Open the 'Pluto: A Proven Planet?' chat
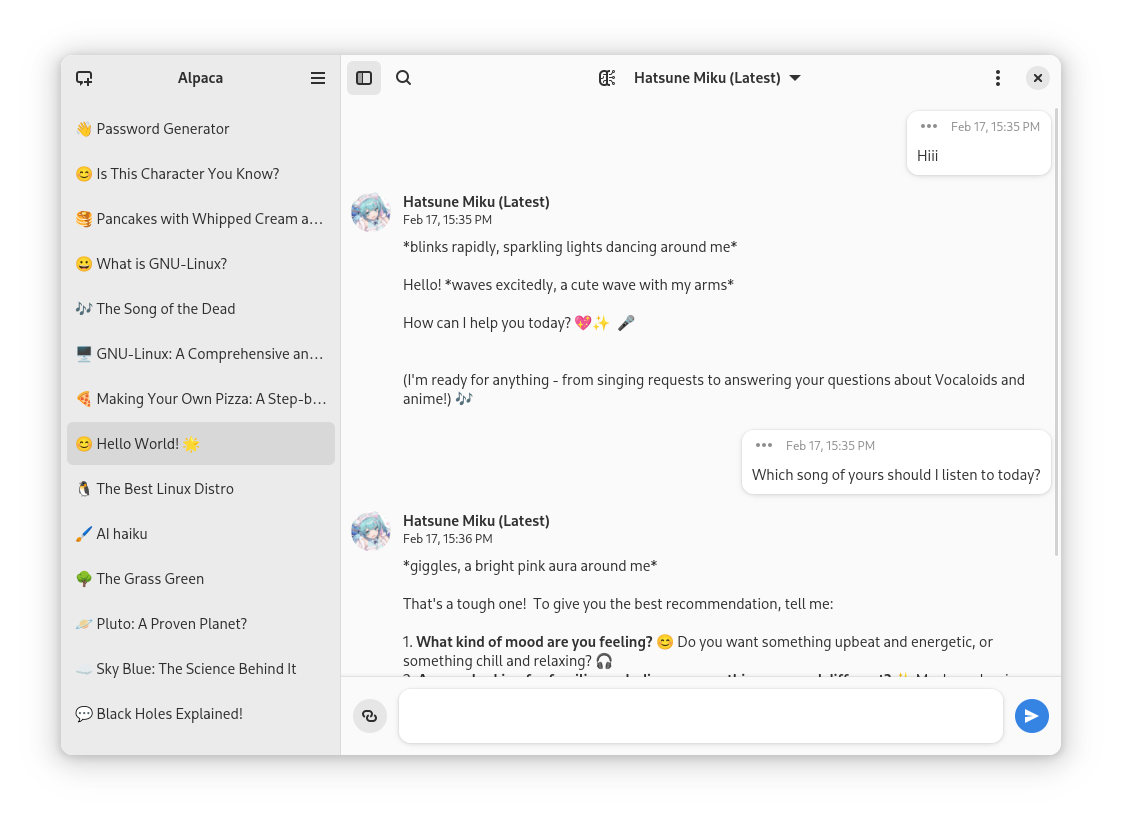This screenshot has height=822, width=1122. tap(201, 624)
